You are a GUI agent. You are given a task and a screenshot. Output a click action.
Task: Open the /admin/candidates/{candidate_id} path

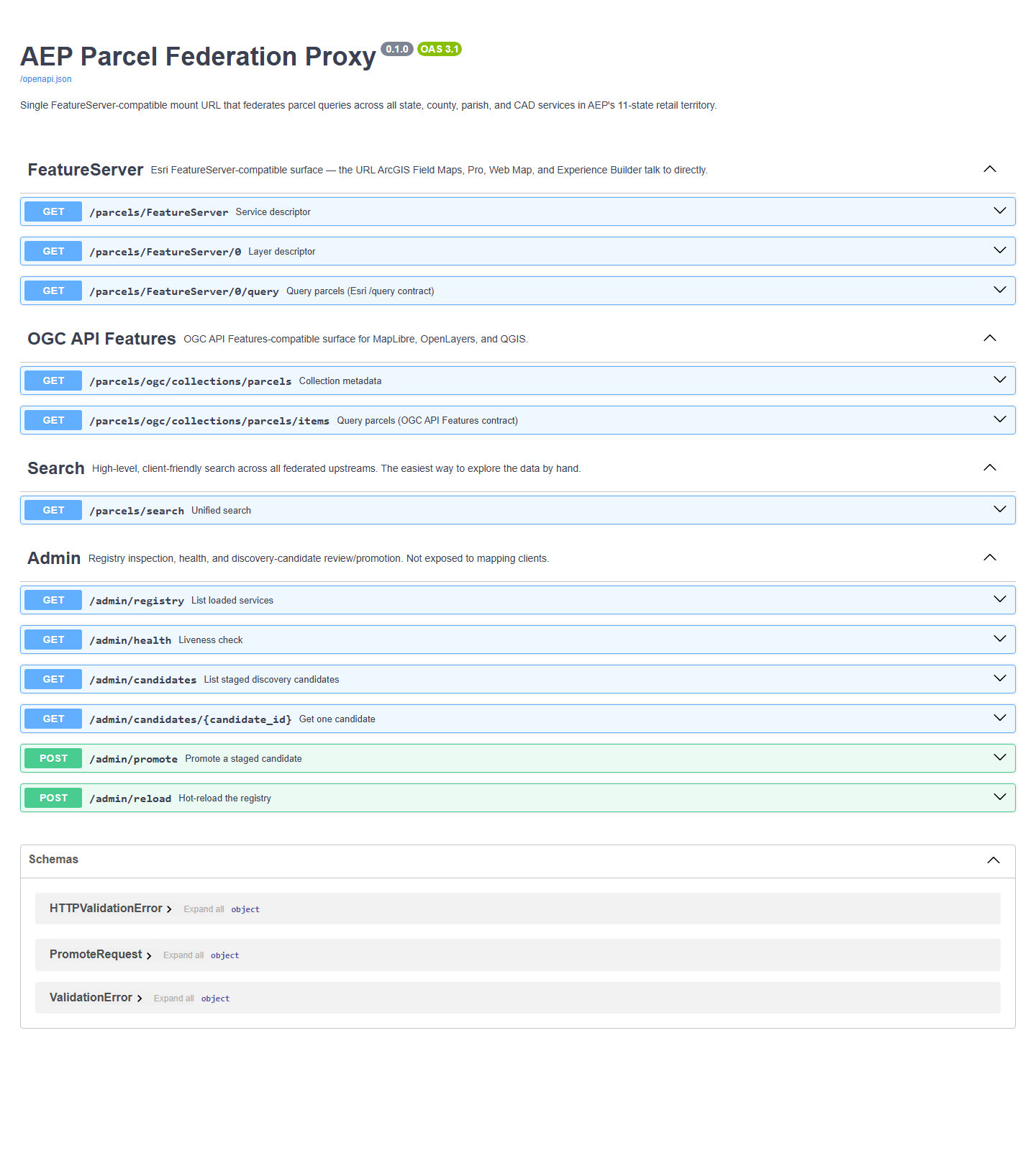[x=191, y=719]
